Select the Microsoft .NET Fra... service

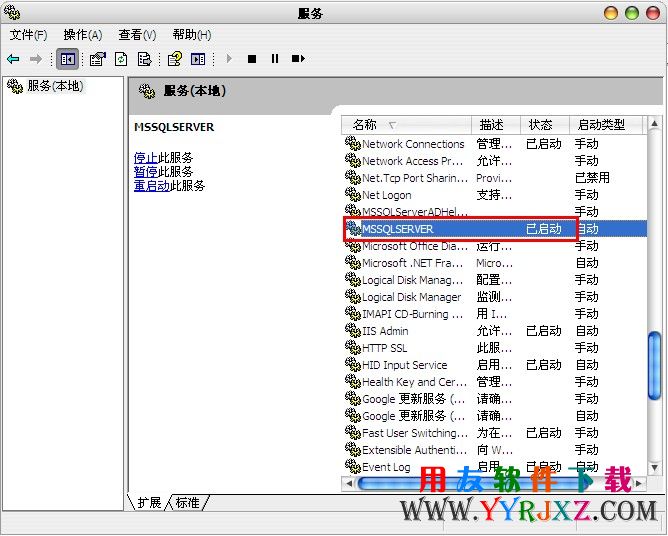pyautogui.click(x=495, y=263)
